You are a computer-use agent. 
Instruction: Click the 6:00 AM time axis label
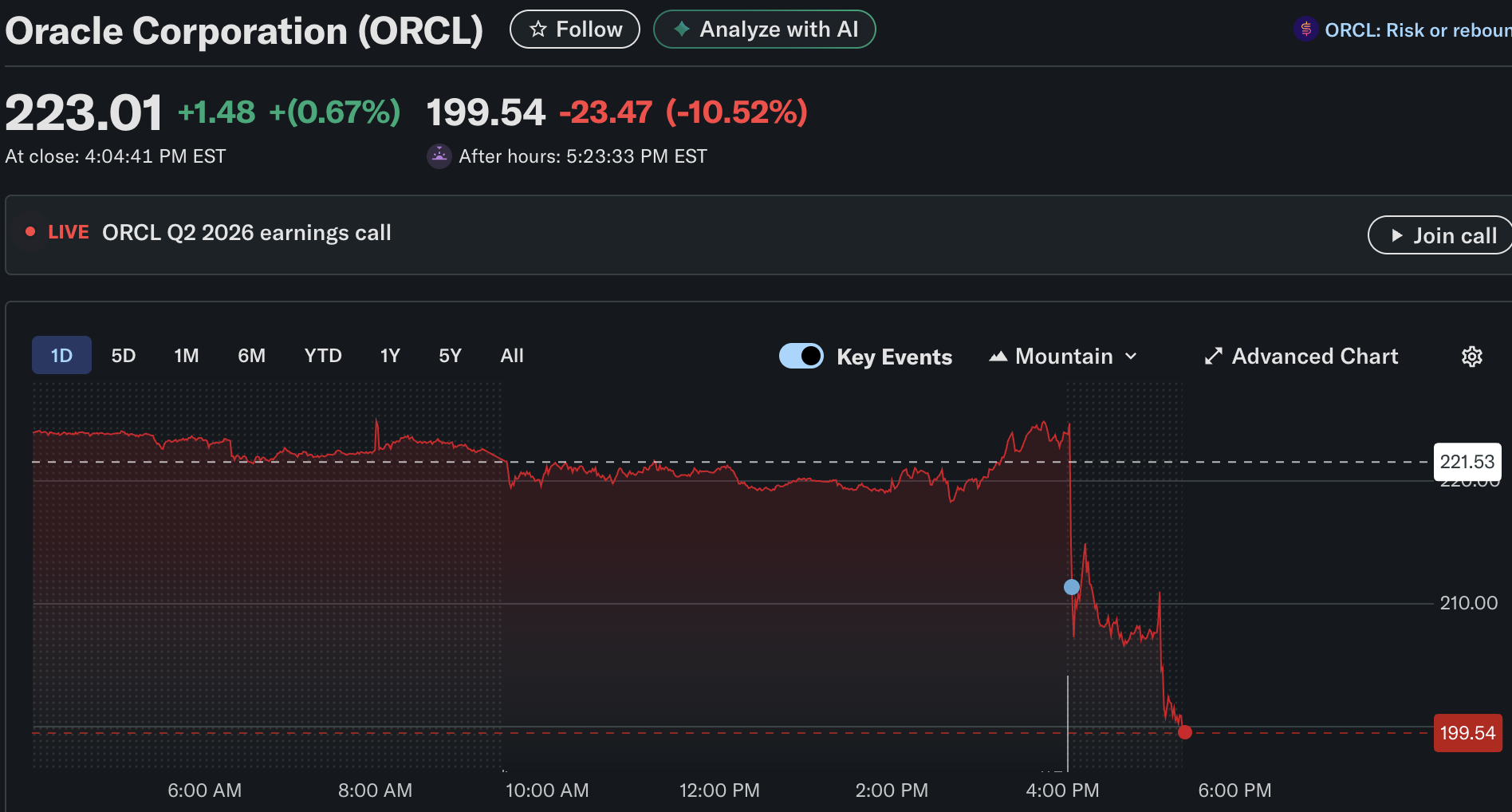click(x=205, y=790)
